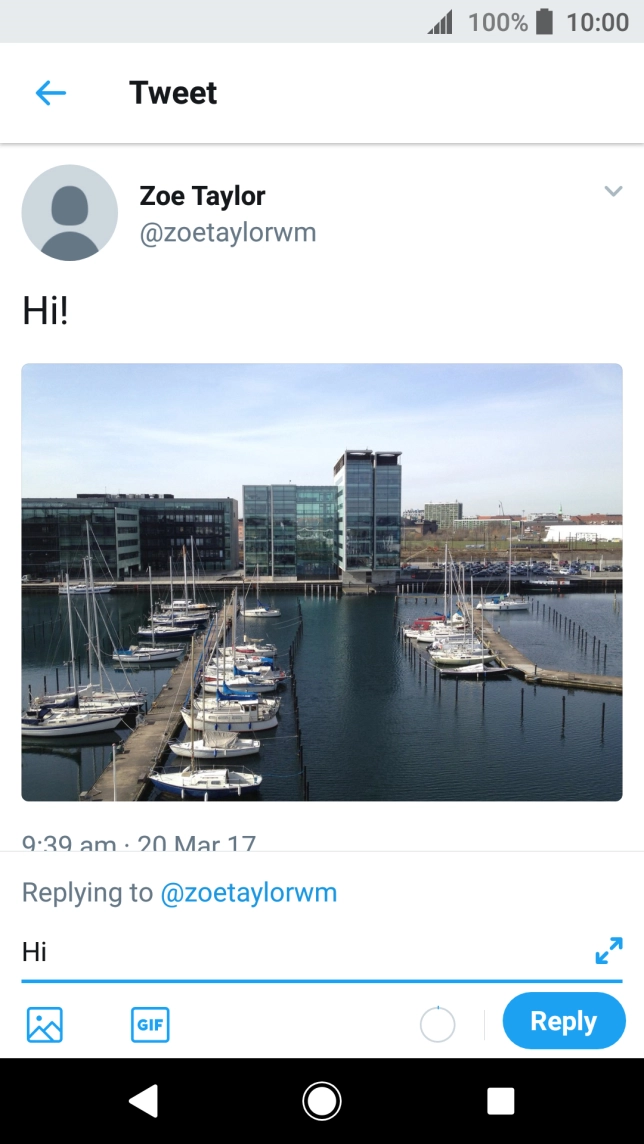Send the reply with the Reply button
This screenshot has width=644, height=1144.
[x=563, y=1021]
